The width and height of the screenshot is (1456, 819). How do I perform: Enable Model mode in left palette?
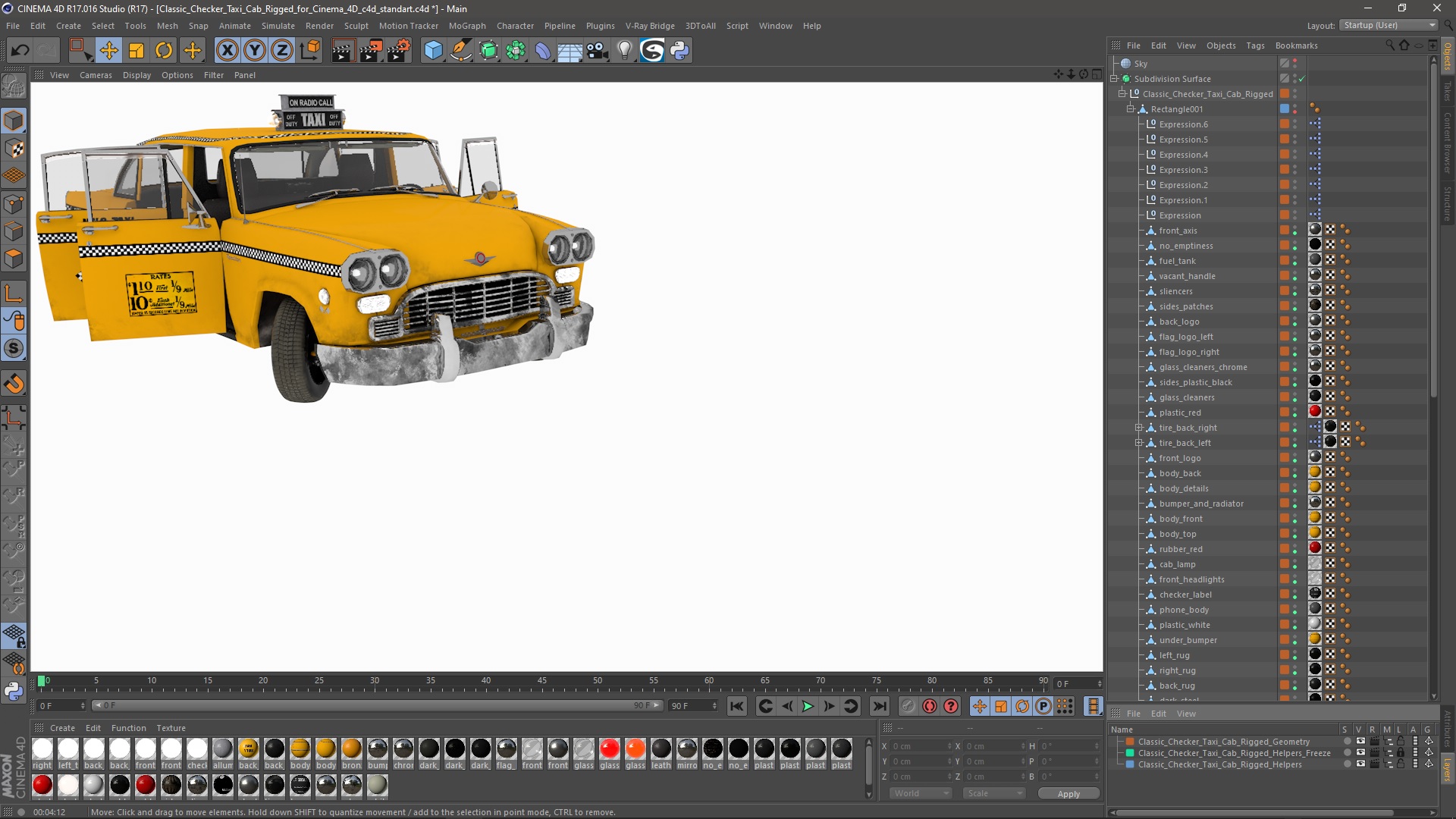(x=14, y=121)
